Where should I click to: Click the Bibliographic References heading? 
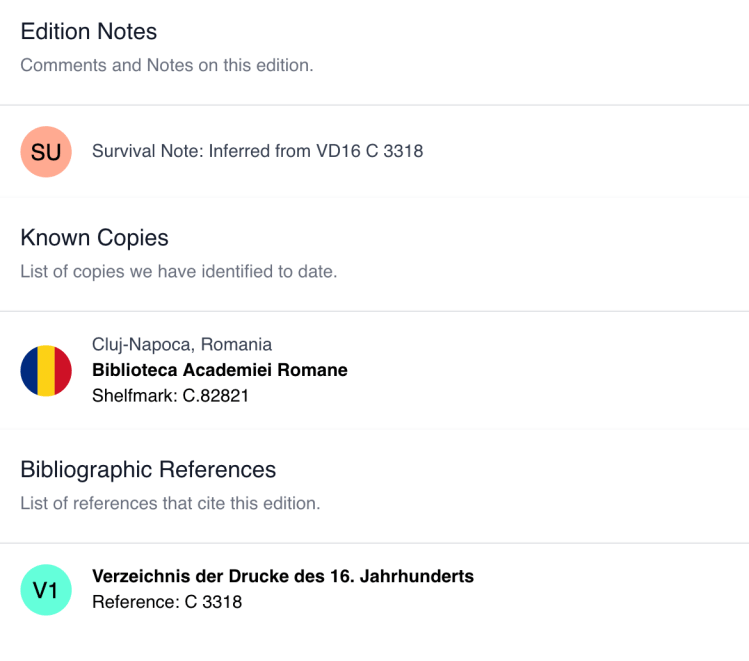point(148,470)
